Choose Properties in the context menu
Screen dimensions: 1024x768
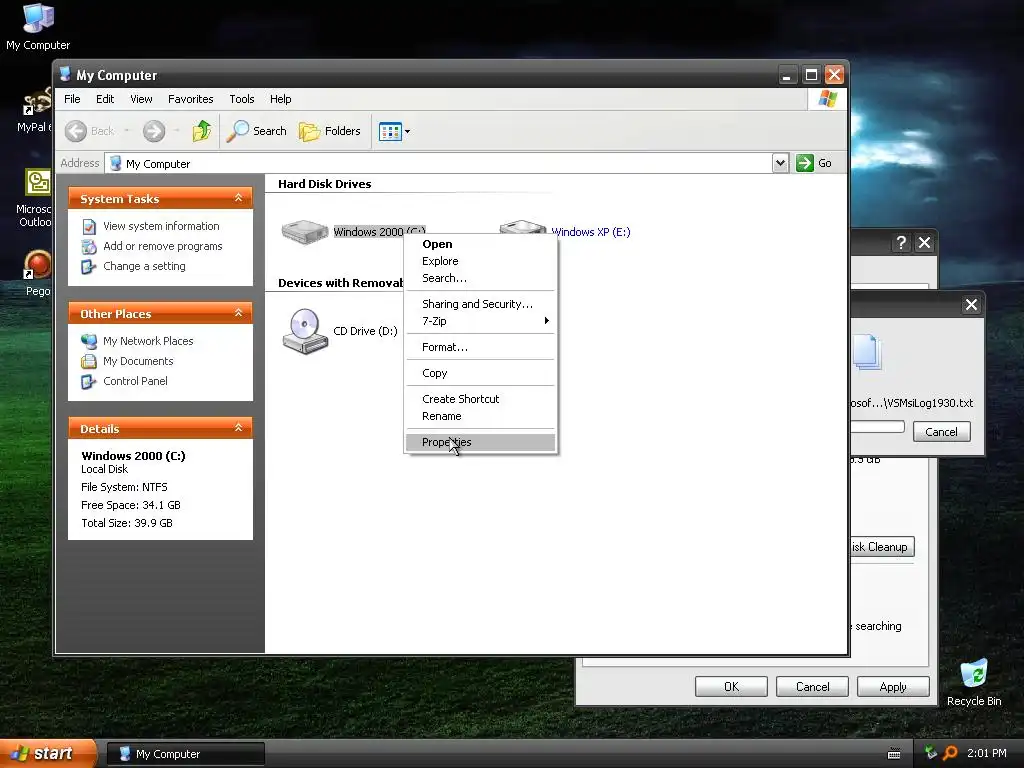480,442
